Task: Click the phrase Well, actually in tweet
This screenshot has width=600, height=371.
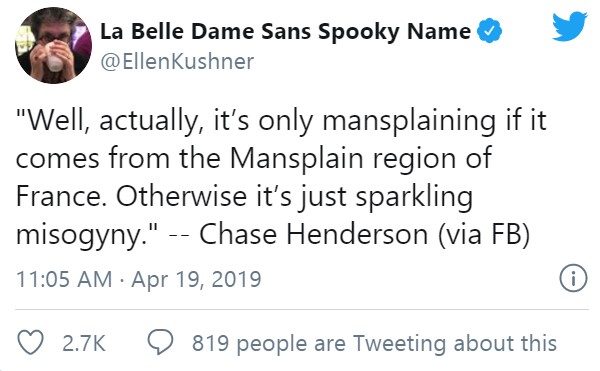Action: (x=110, y=121)
